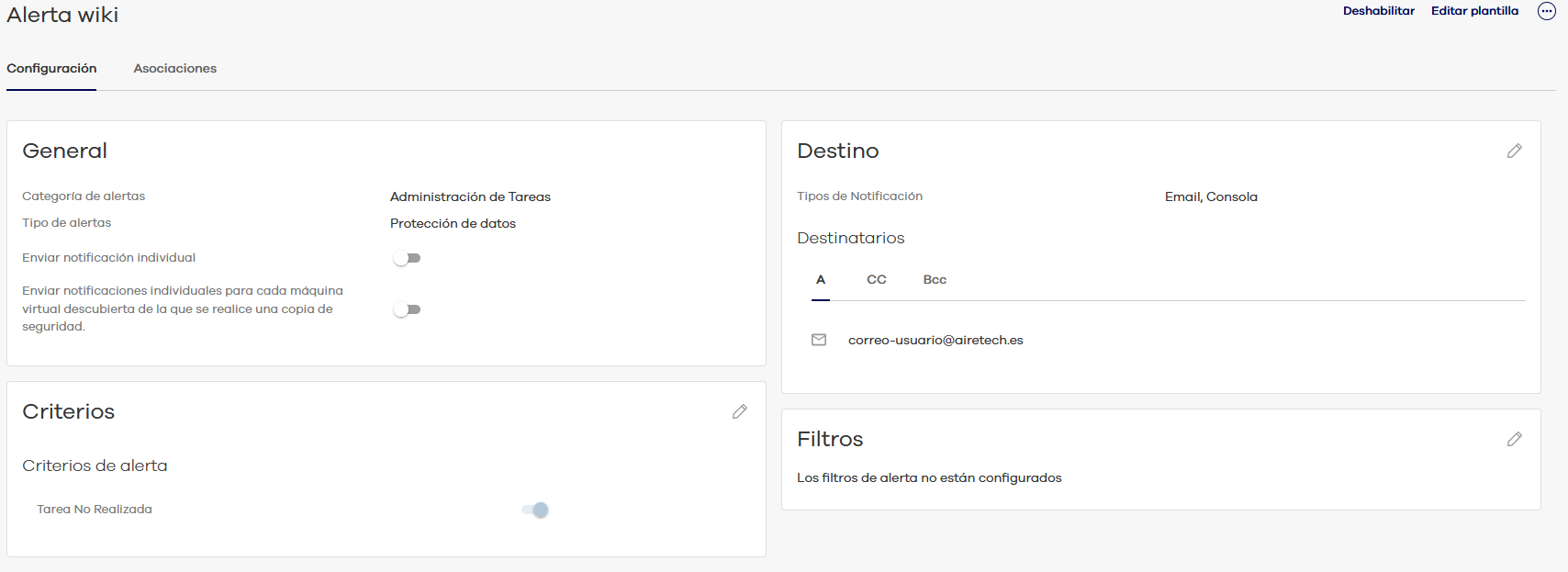Viewport: 1568px width, 572px height.
Task: Edit the Destino section with pencil icon
Action: [x=1515, y=151]
